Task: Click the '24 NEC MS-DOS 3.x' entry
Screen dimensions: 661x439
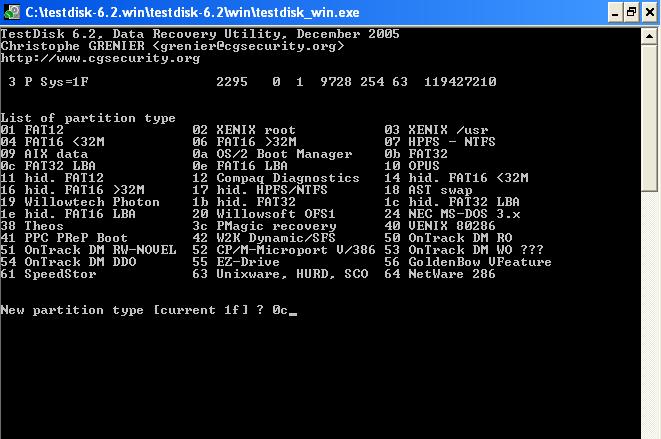Action: point(452,214)
